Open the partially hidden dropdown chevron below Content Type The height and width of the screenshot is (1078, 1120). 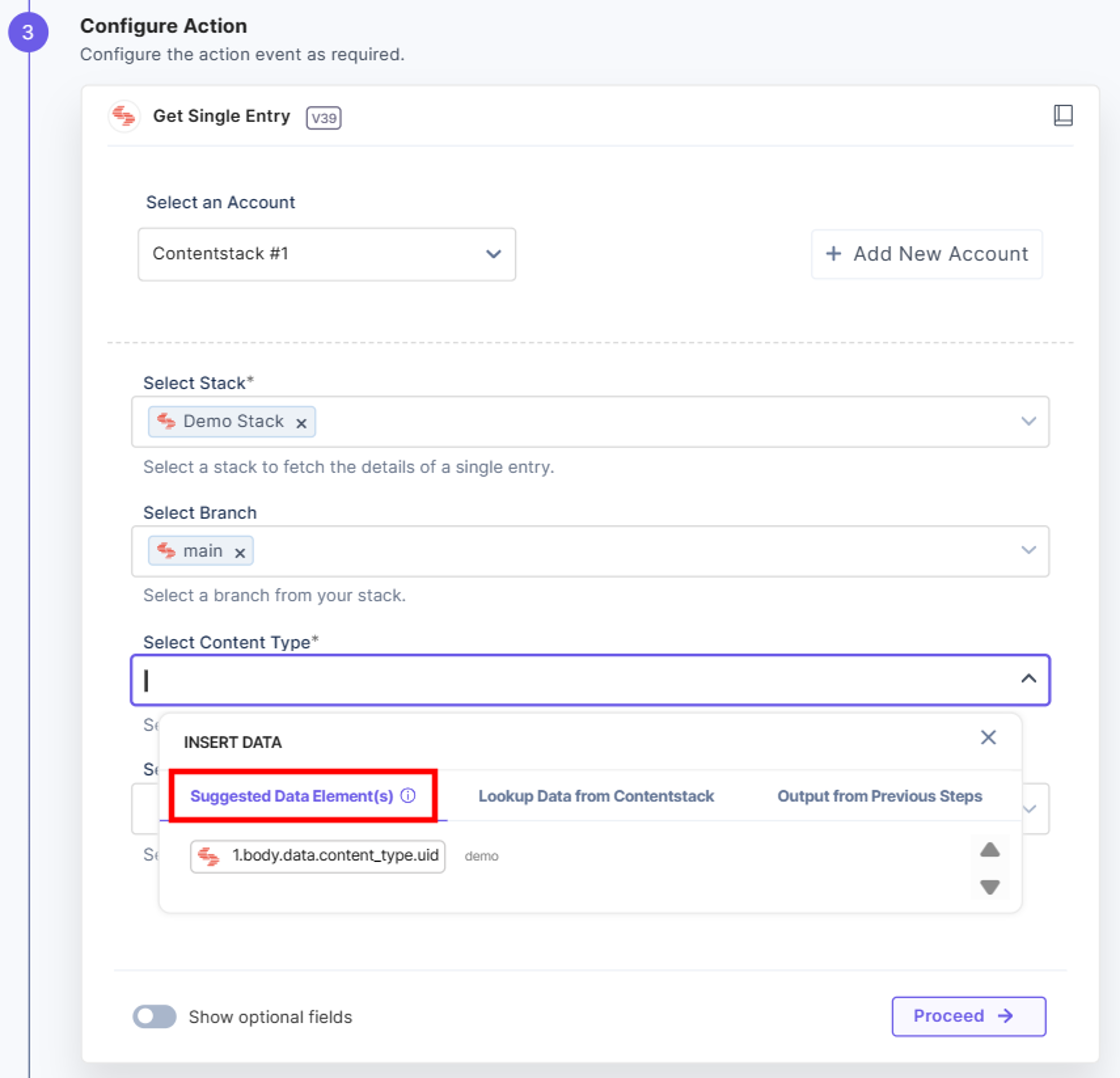click(1030, 809)
